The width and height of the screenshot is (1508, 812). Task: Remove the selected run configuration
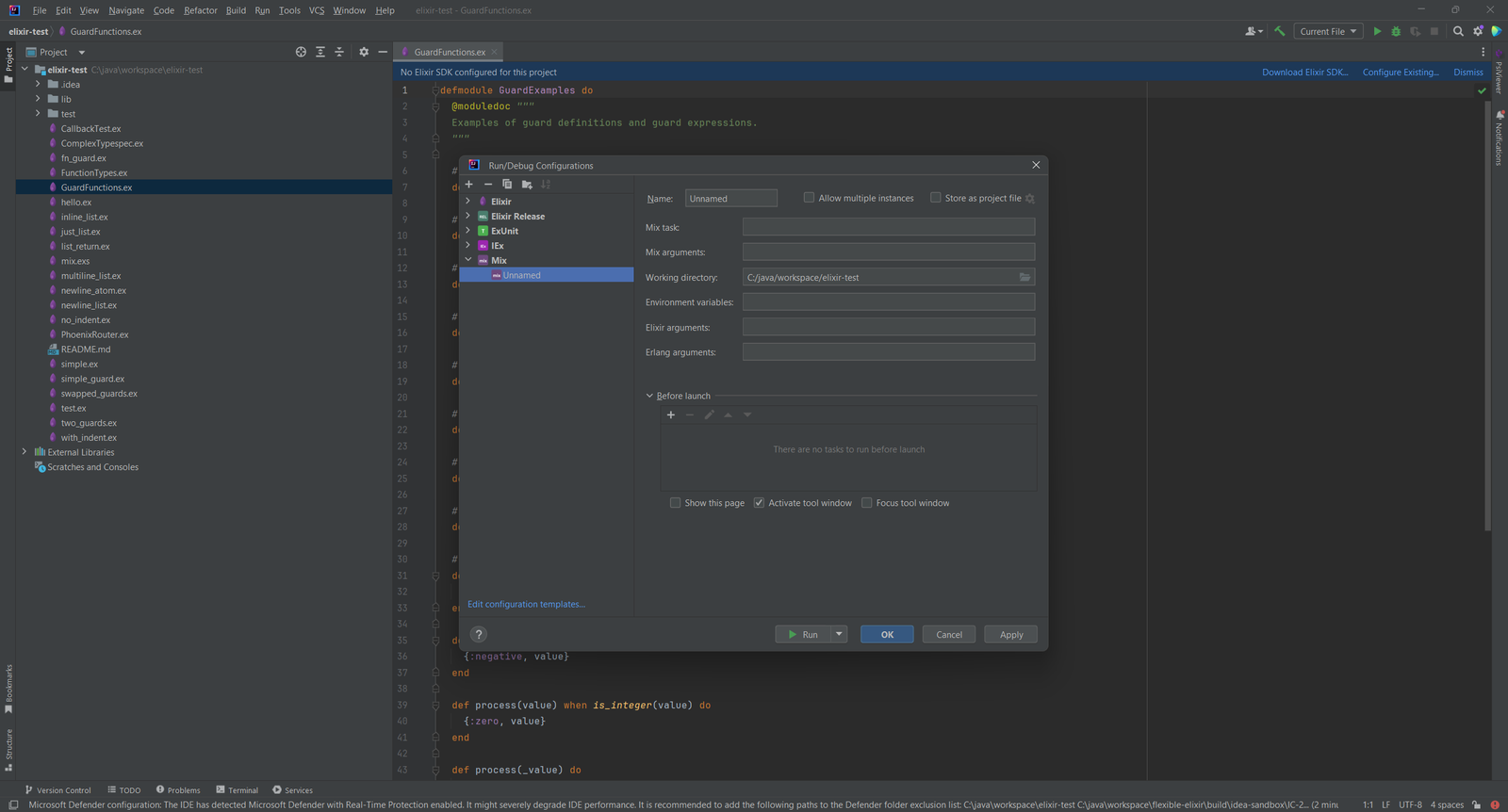pos(488,185)
